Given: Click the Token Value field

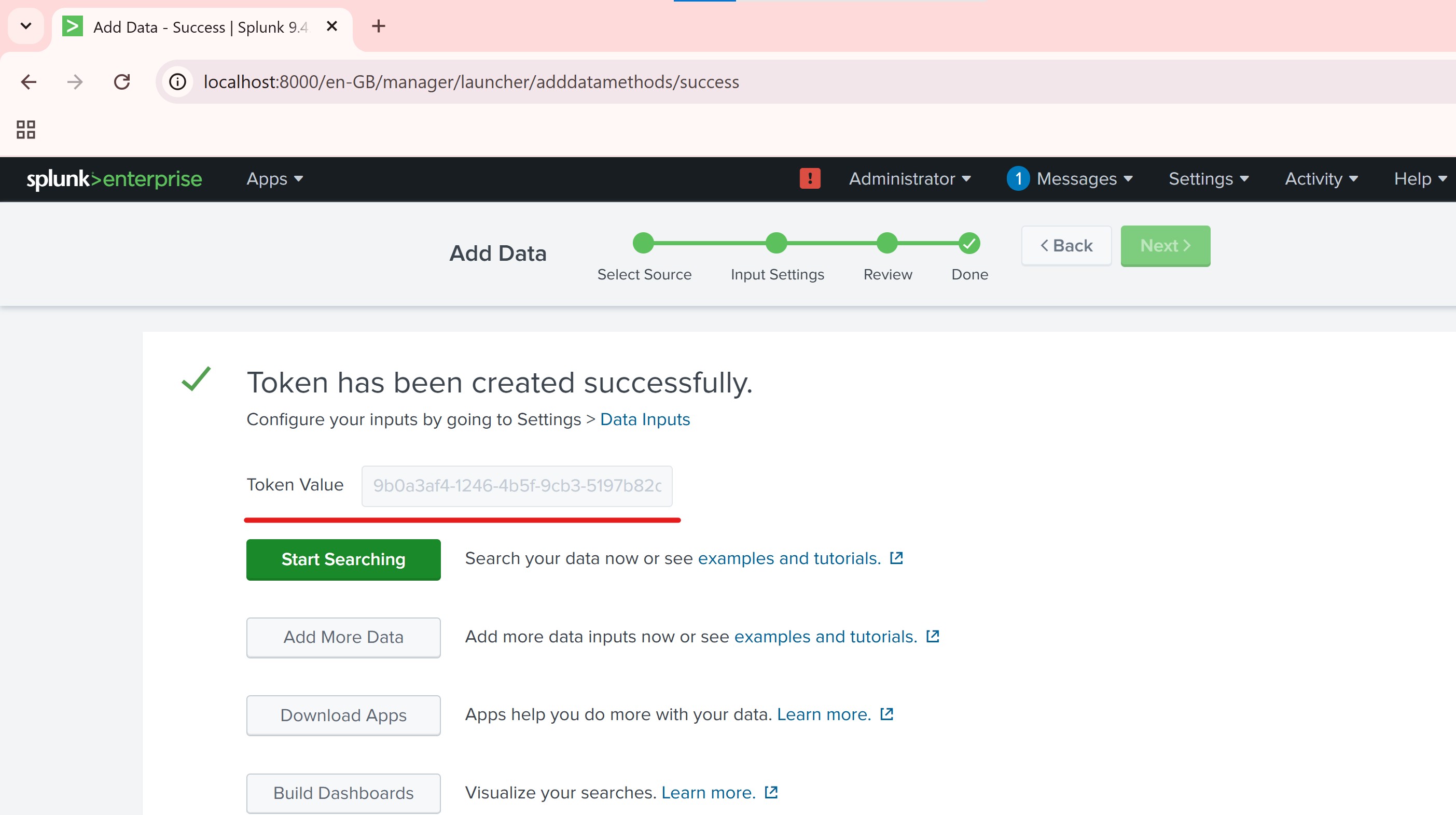Looking at the screenshot, I should click(517, 486).
